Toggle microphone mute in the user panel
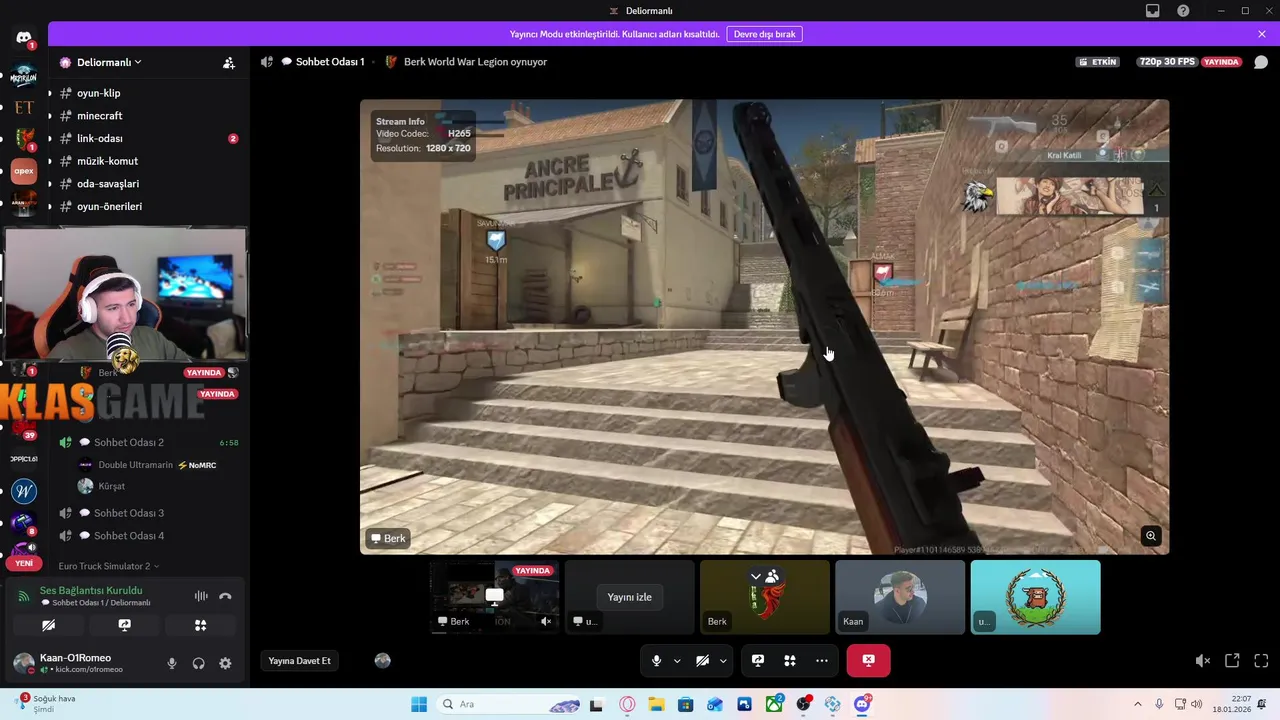Viewport: 1280px width, 720px height. (172, 663)
